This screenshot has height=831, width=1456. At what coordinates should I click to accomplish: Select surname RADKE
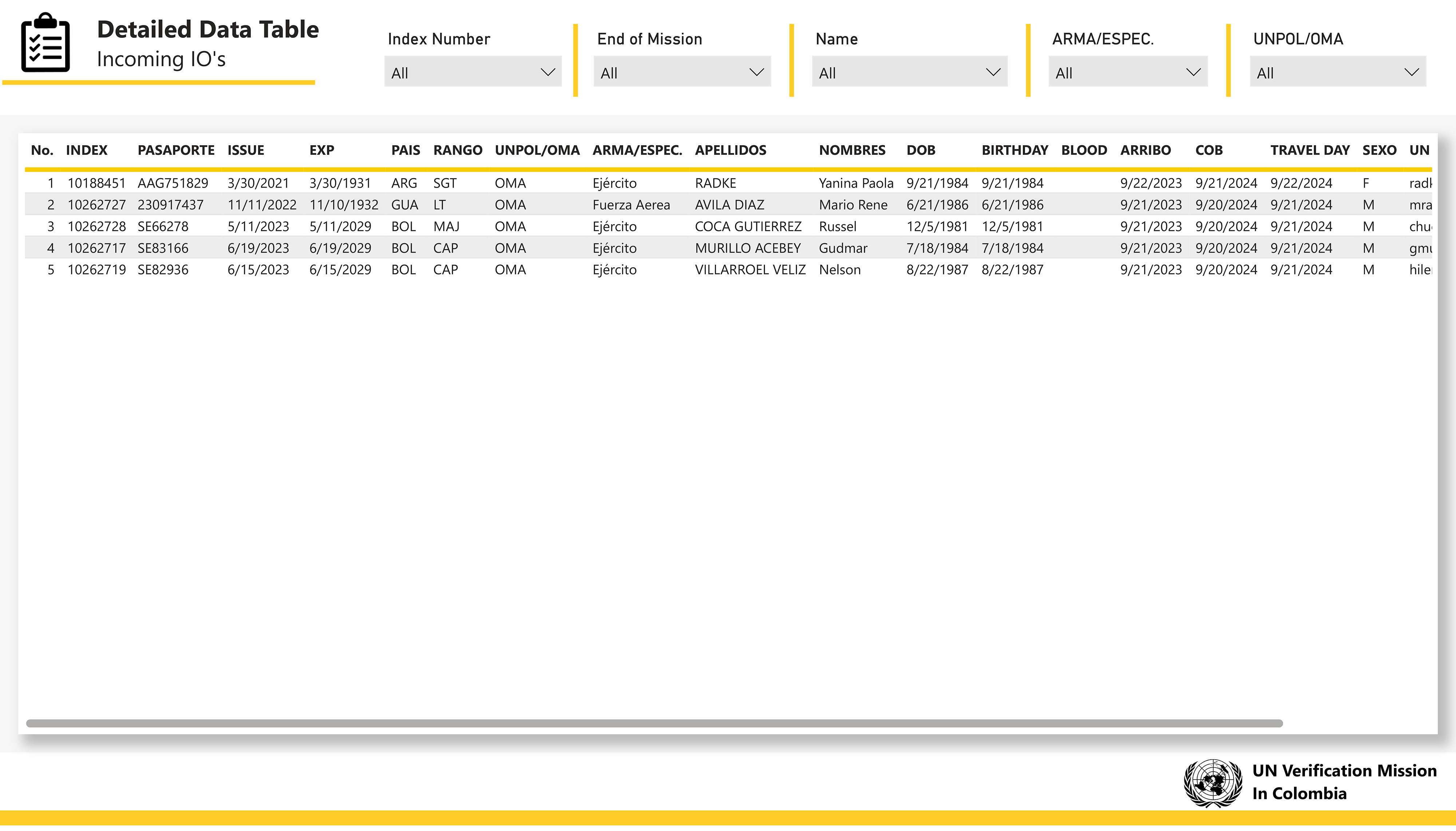coord(716,183)
